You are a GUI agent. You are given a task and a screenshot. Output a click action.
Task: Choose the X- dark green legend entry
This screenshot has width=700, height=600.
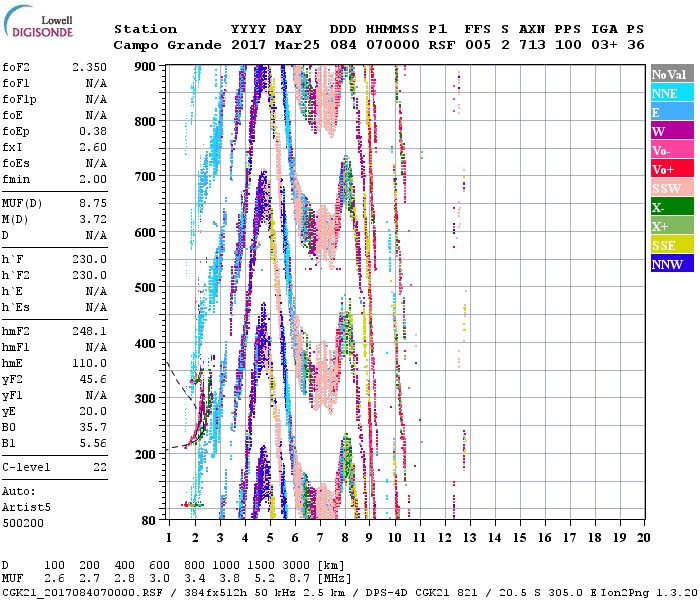(x=669, y=207)
